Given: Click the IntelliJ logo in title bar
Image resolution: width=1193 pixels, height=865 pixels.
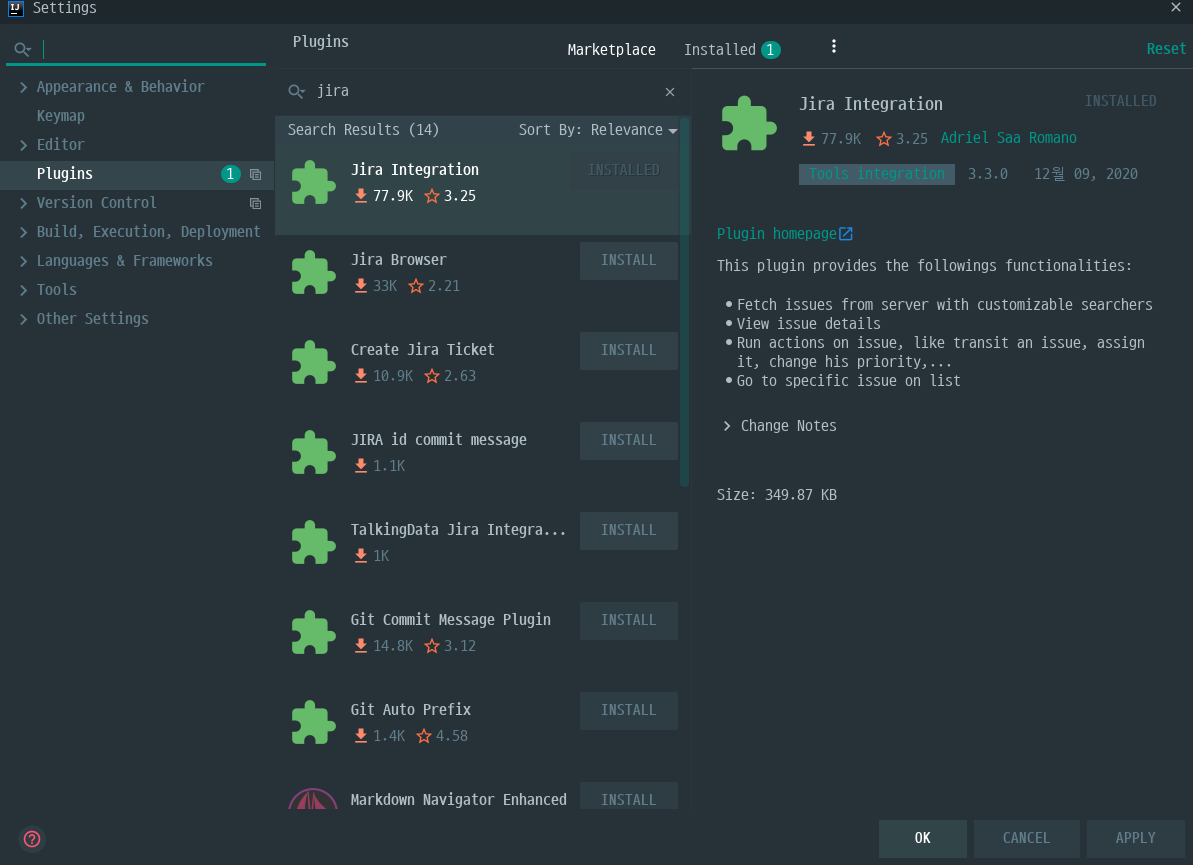Looking at the screenshot, I should pos(15,8).
